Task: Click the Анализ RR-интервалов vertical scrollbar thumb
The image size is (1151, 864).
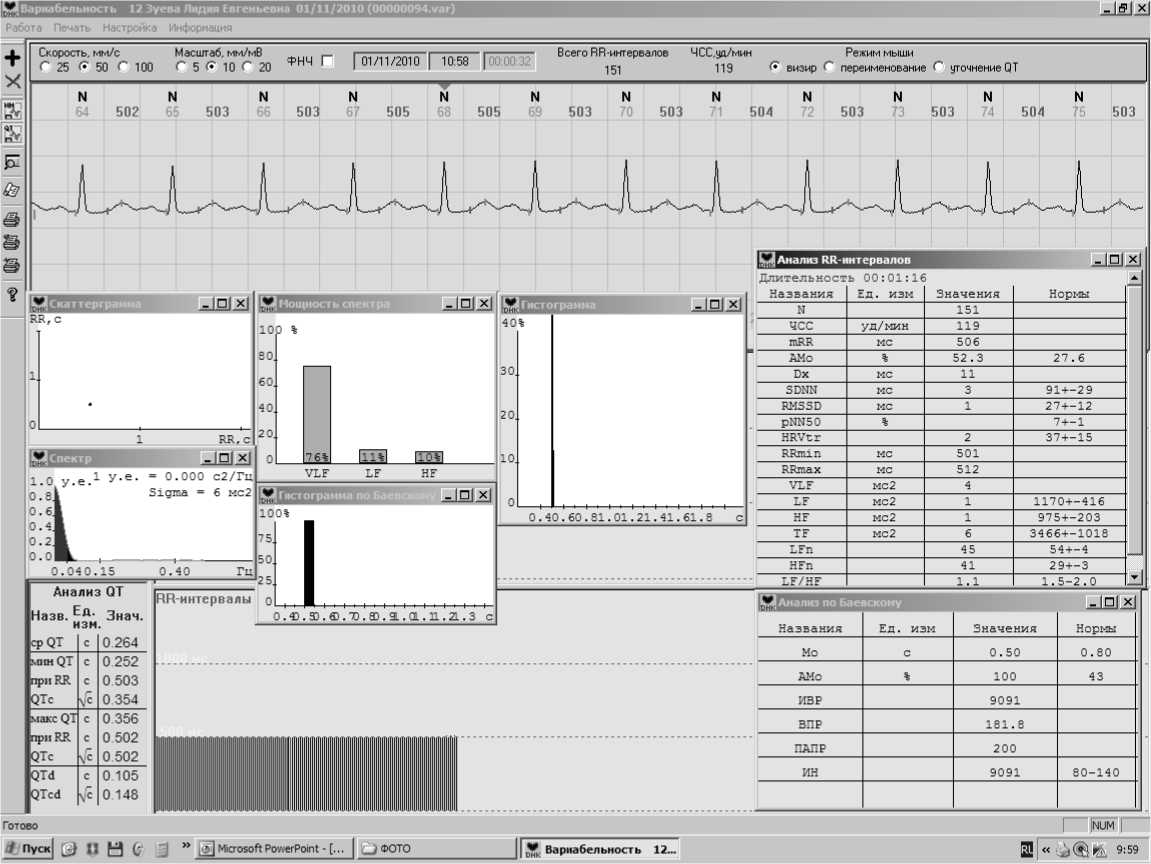Action: click(1135, 420)
